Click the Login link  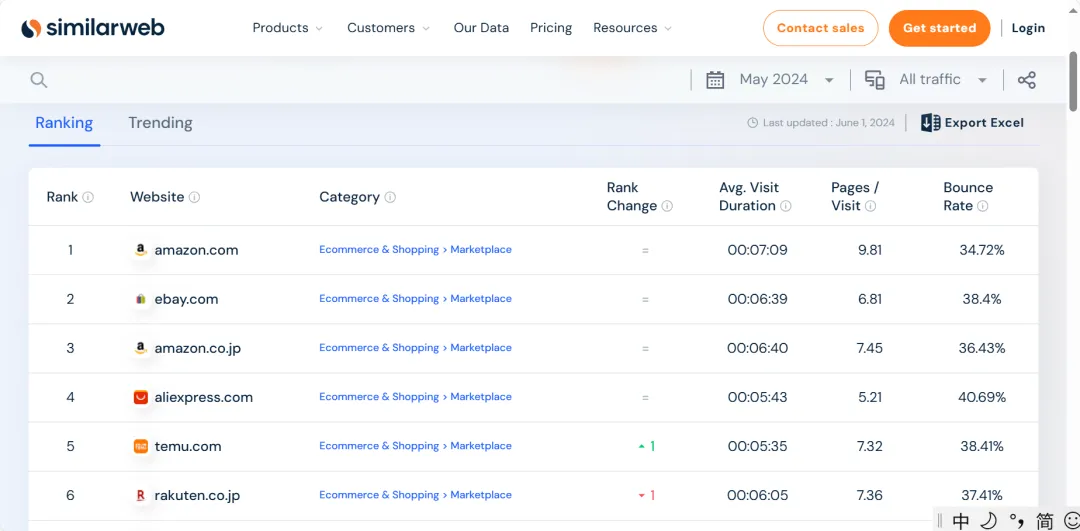tap(1028, 28)
